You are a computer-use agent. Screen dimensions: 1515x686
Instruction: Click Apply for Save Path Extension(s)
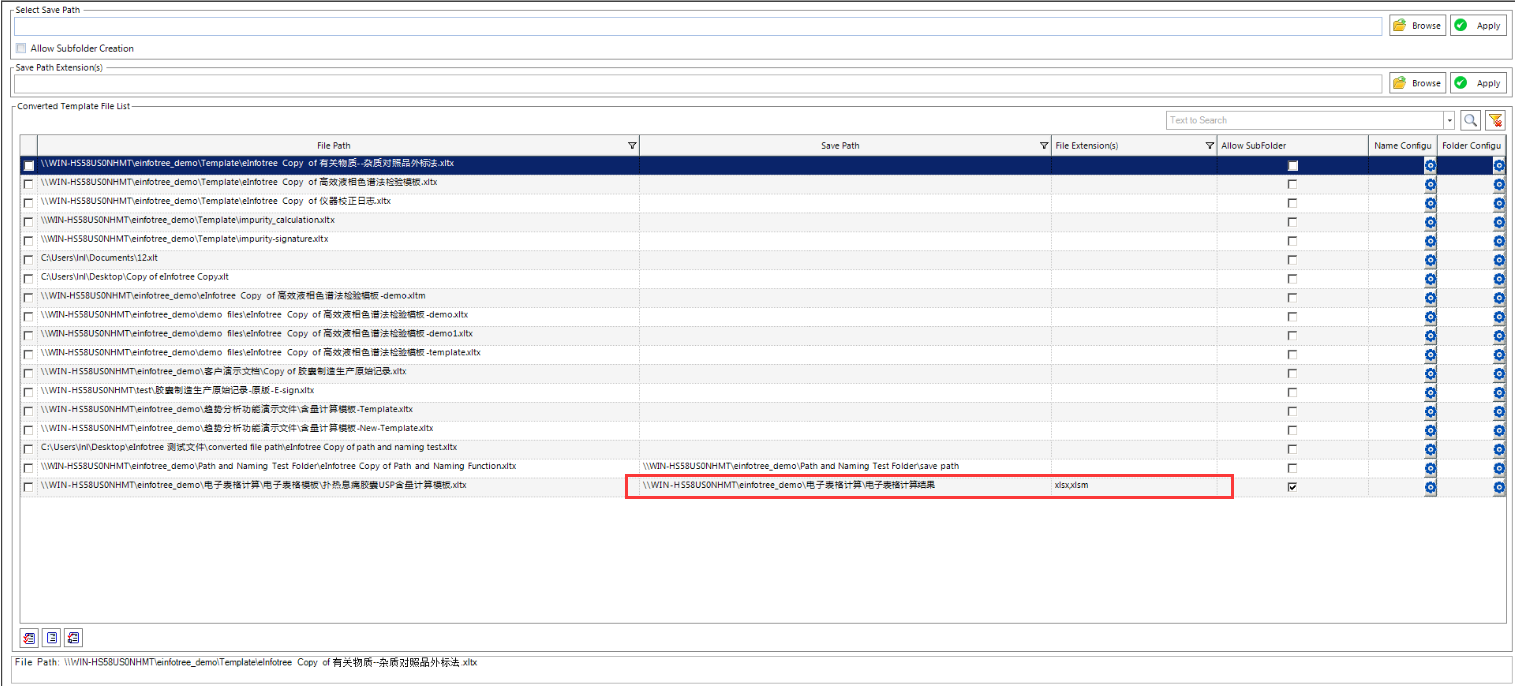[x=1479, y=83]
